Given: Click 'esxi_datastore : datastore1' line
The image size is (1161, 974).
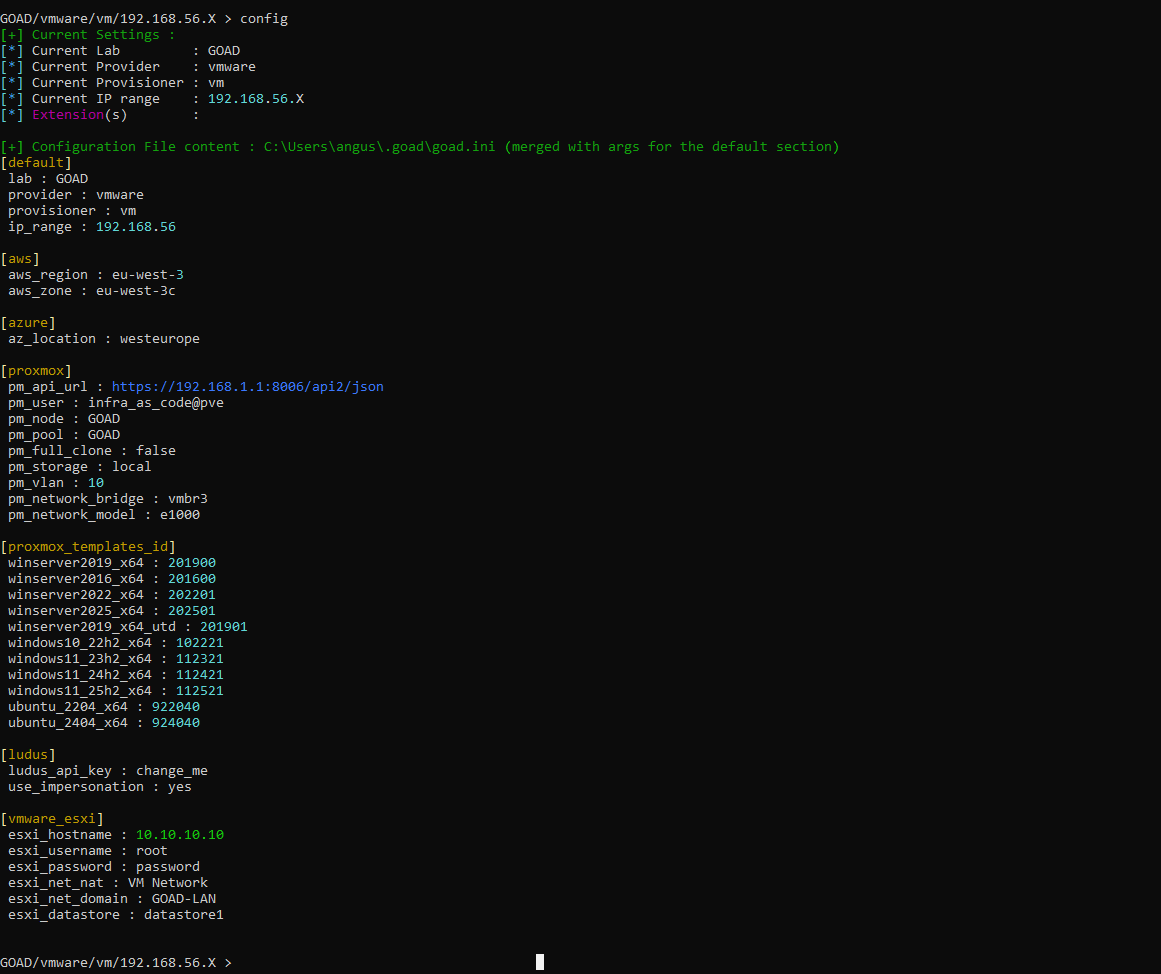Looking at the screenshot, I should pos(116,915).
